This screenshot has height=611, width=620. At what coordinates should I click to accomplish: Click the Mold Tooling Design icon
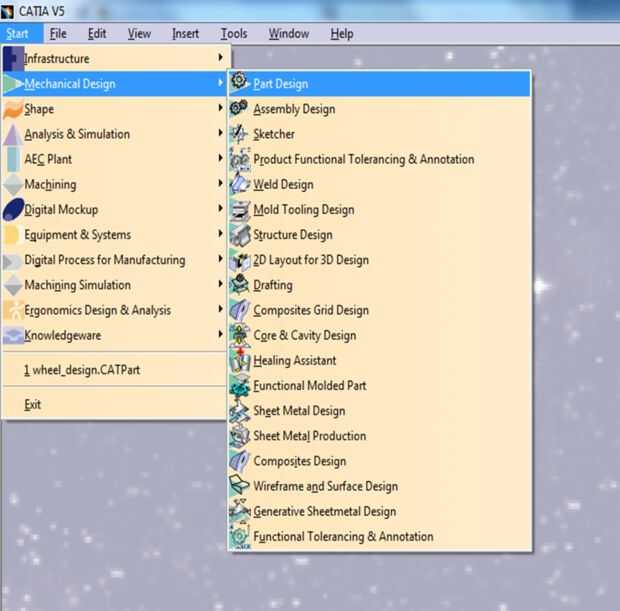coord(239,209)
